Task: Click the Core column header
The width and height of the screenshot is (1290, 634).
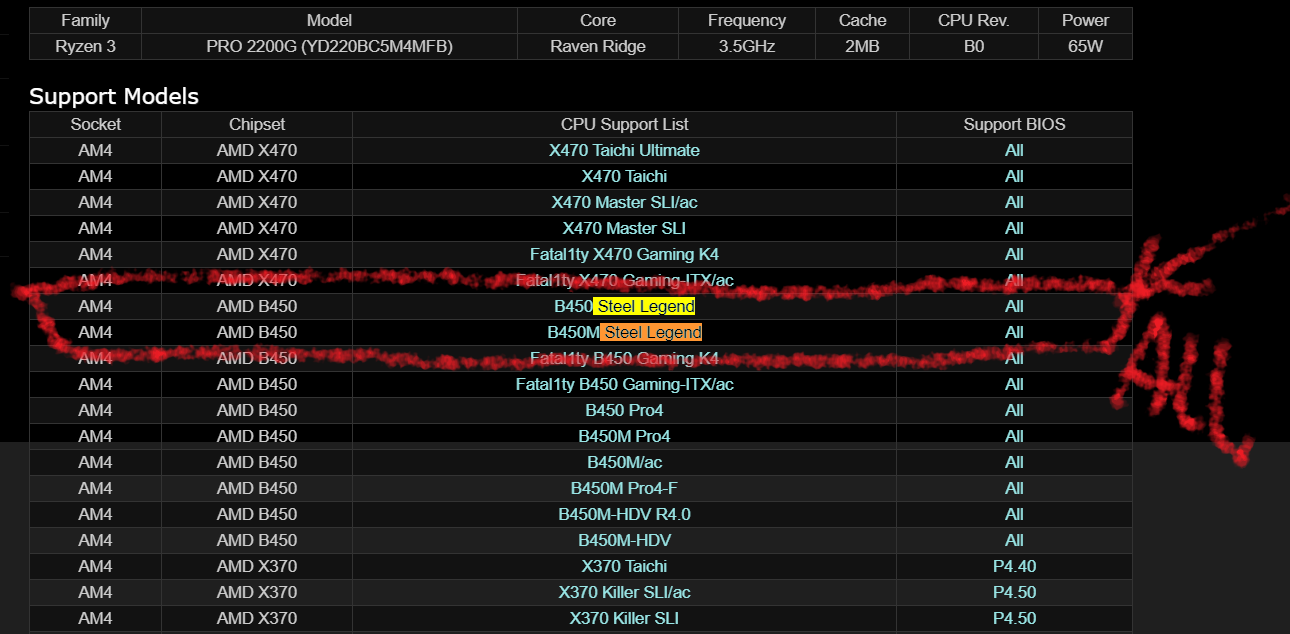Action: (x=598, y=20)
